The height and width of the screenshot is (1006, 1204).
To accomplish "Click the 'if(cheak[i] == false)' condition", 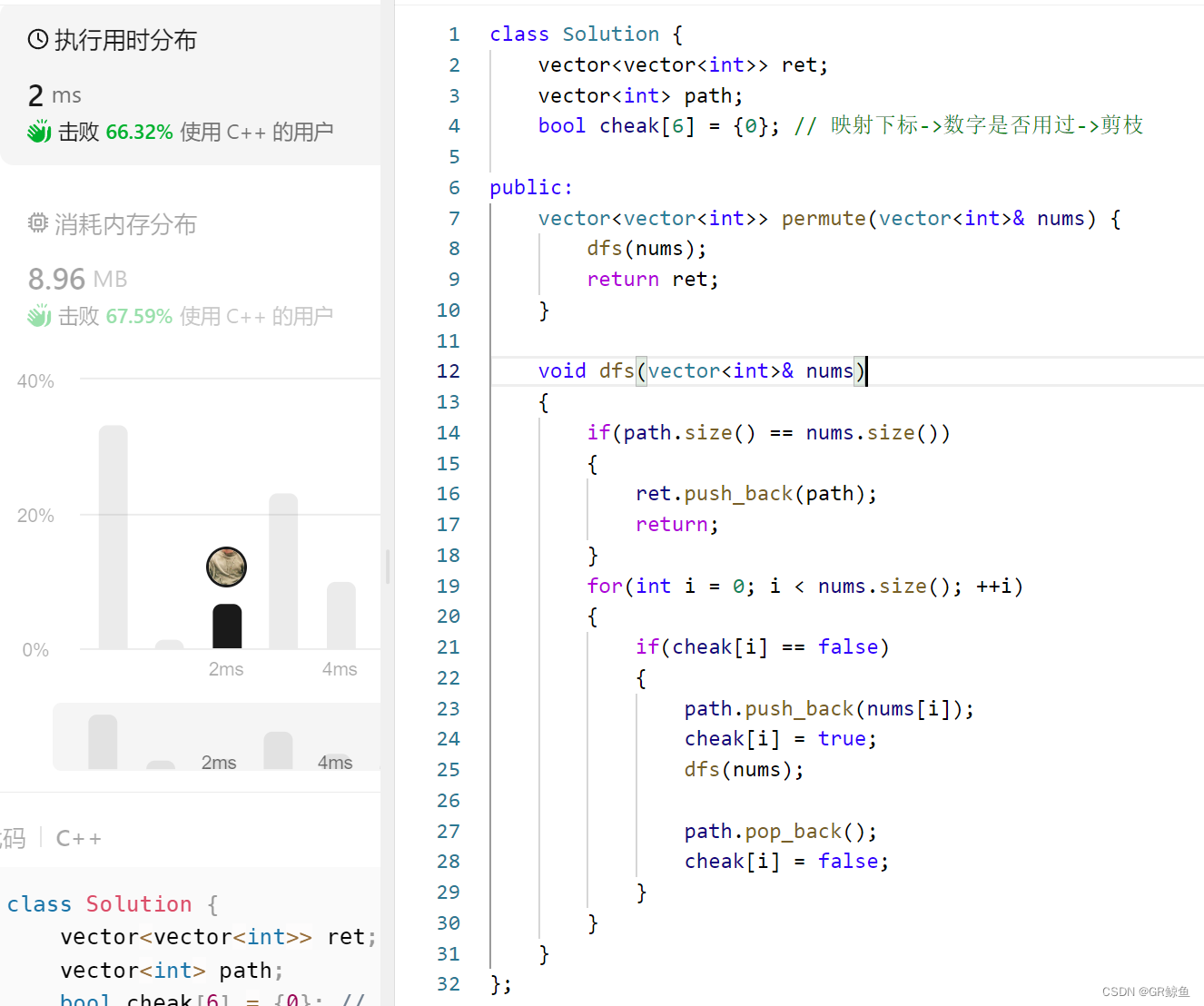I will [x=763, y=647].
